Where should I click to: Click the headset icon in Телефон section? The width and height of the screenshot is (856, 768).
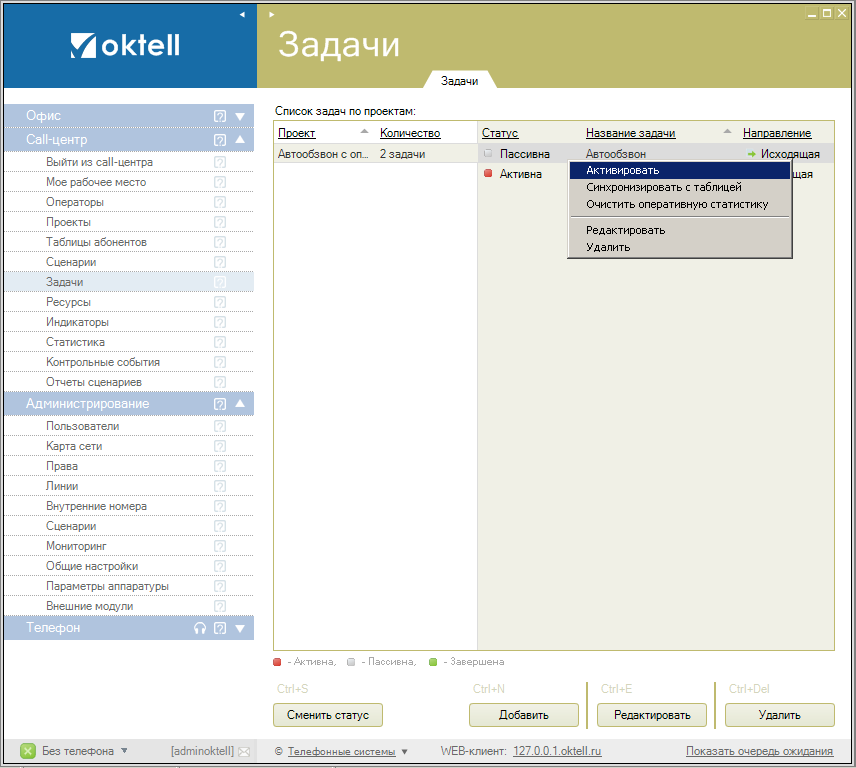coord(200,628)
